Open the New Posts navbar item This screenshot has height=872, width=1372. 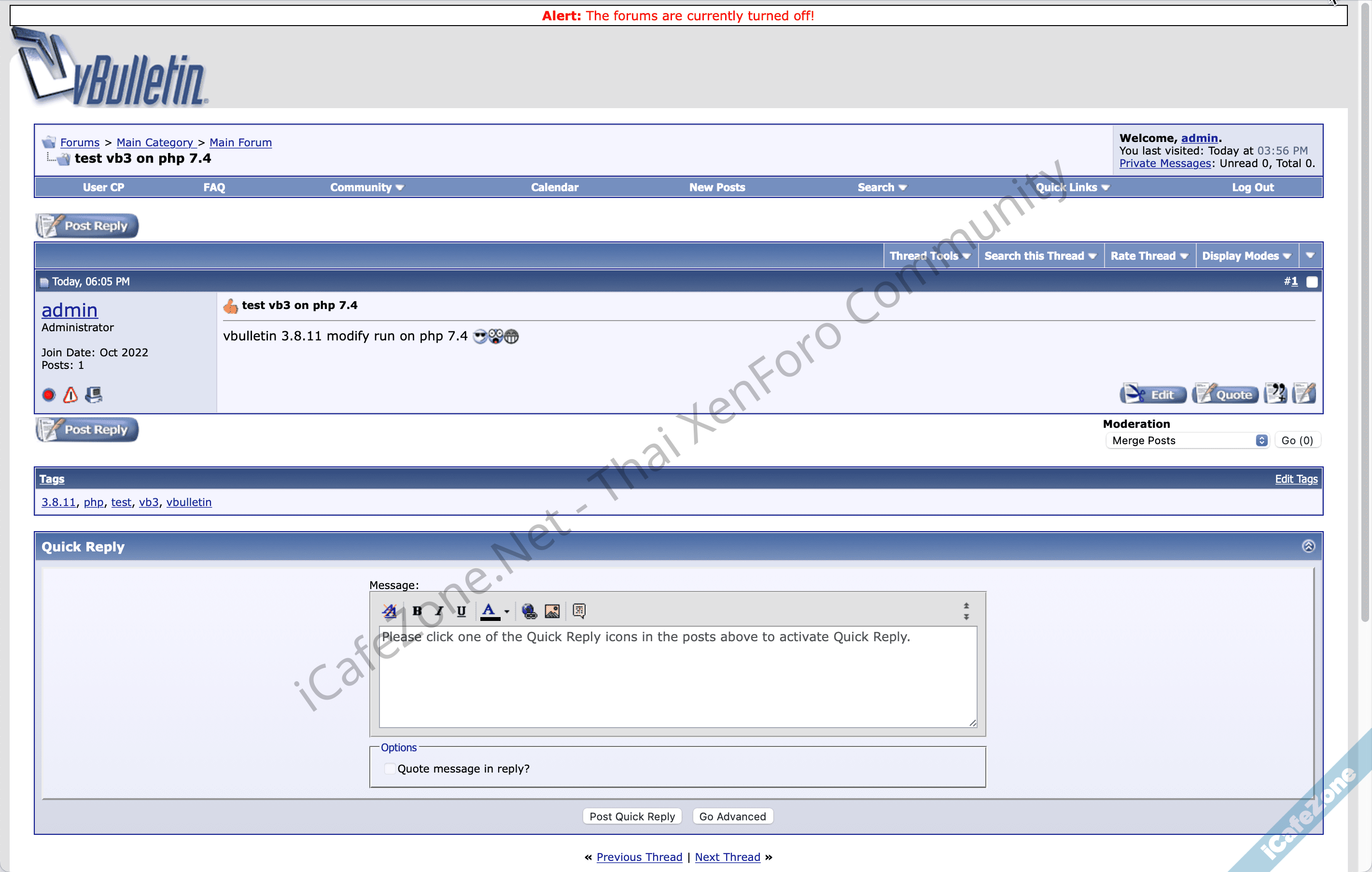coord(717,187)
